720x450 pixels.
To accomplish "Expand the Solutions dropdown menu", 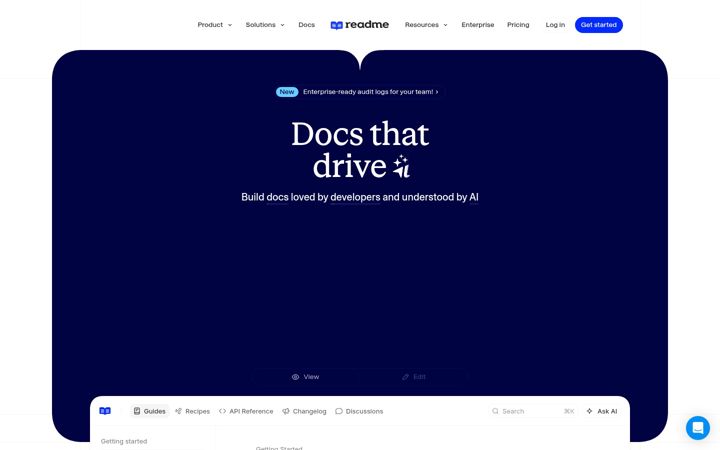I will pyautogui.click(x=265, y=25).
